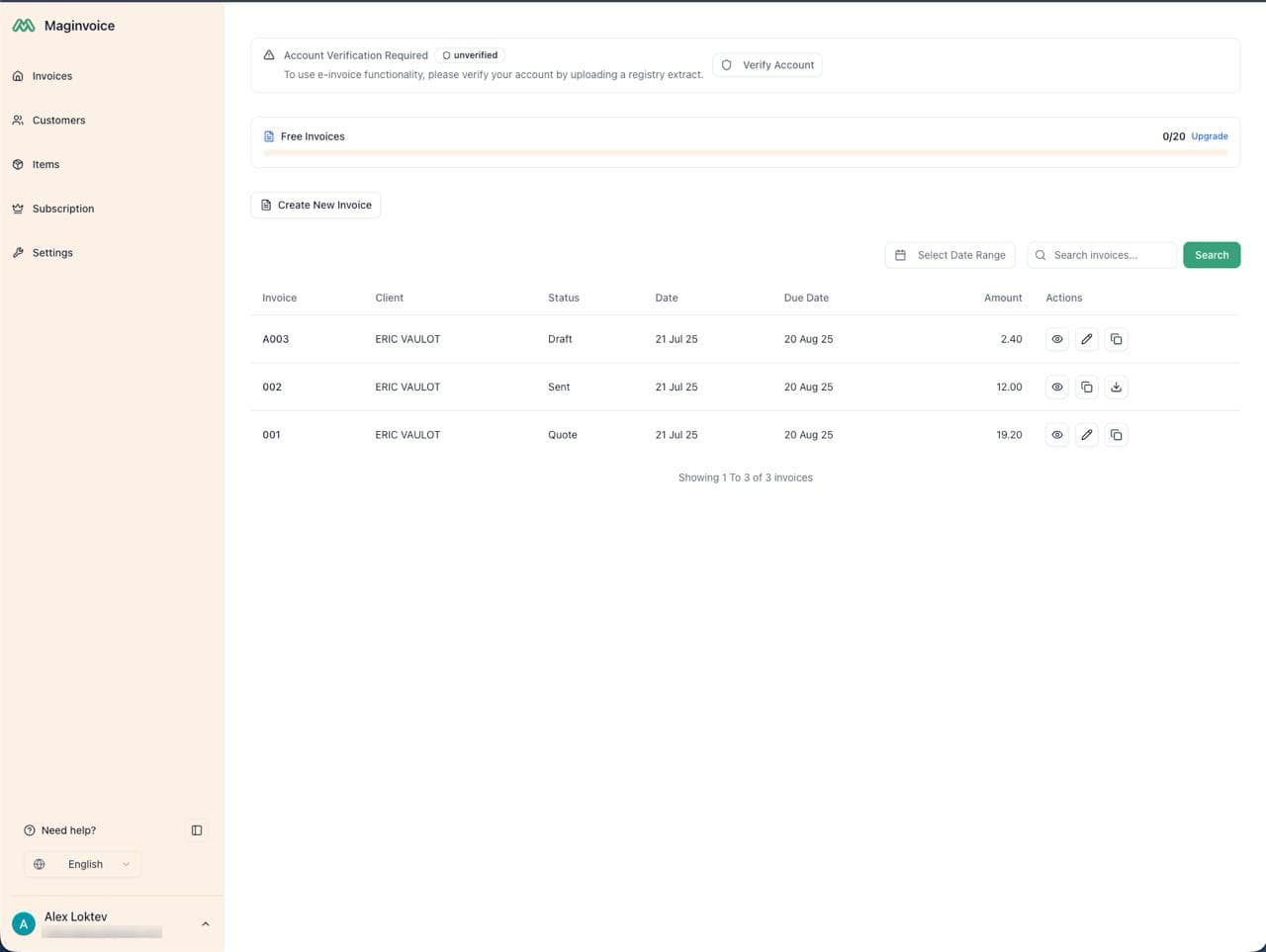Click the calendar icon in date range
This screenshot has width=1266, height=952.
pos(900,255)
